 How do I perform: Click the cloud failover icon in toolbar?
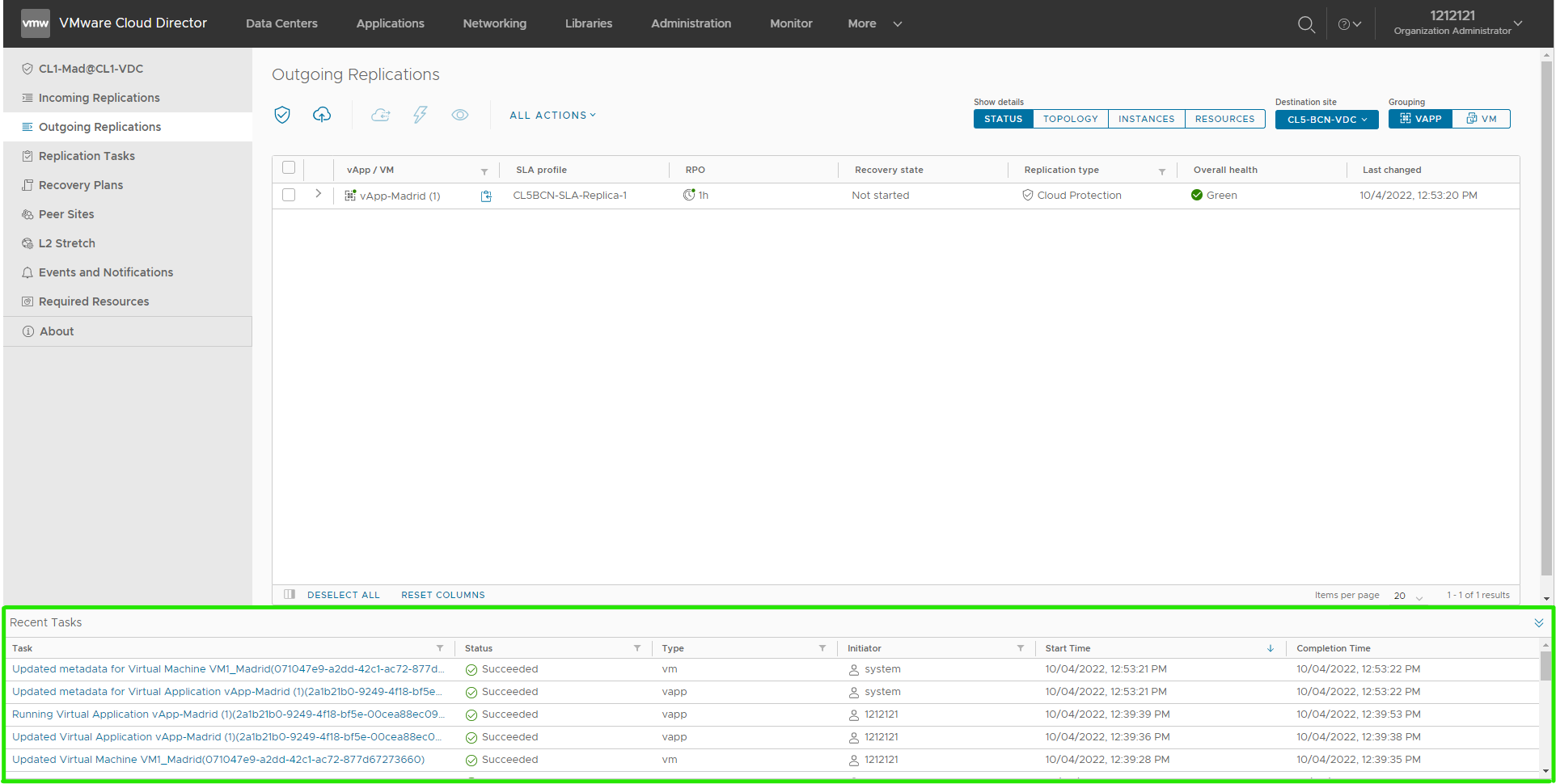coord(381,115)
